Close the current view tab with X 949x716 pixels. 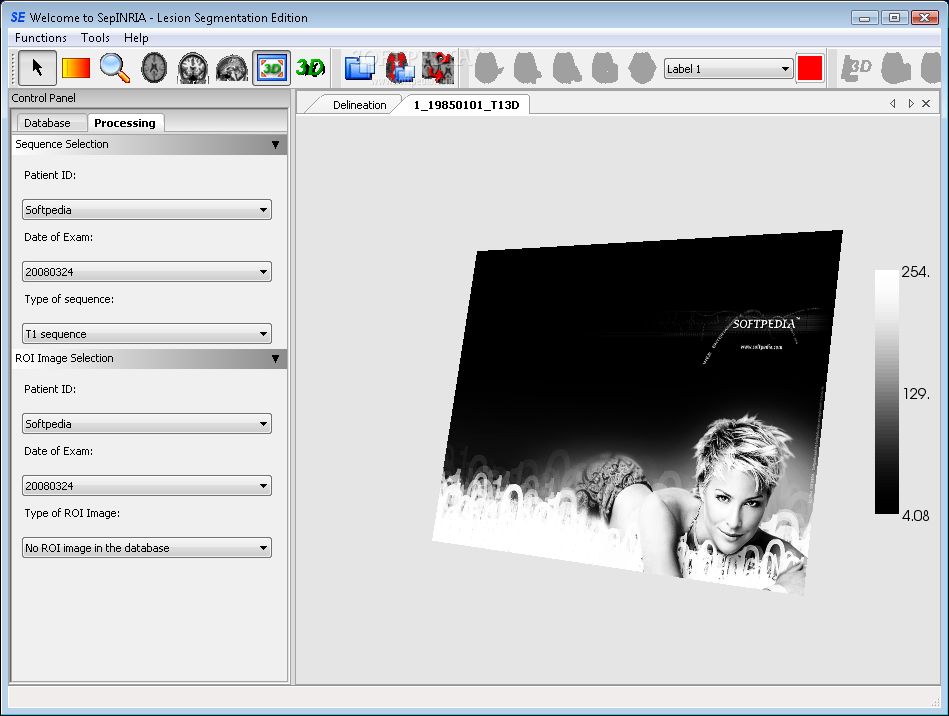pyautogui.click(x=926, y=103)
